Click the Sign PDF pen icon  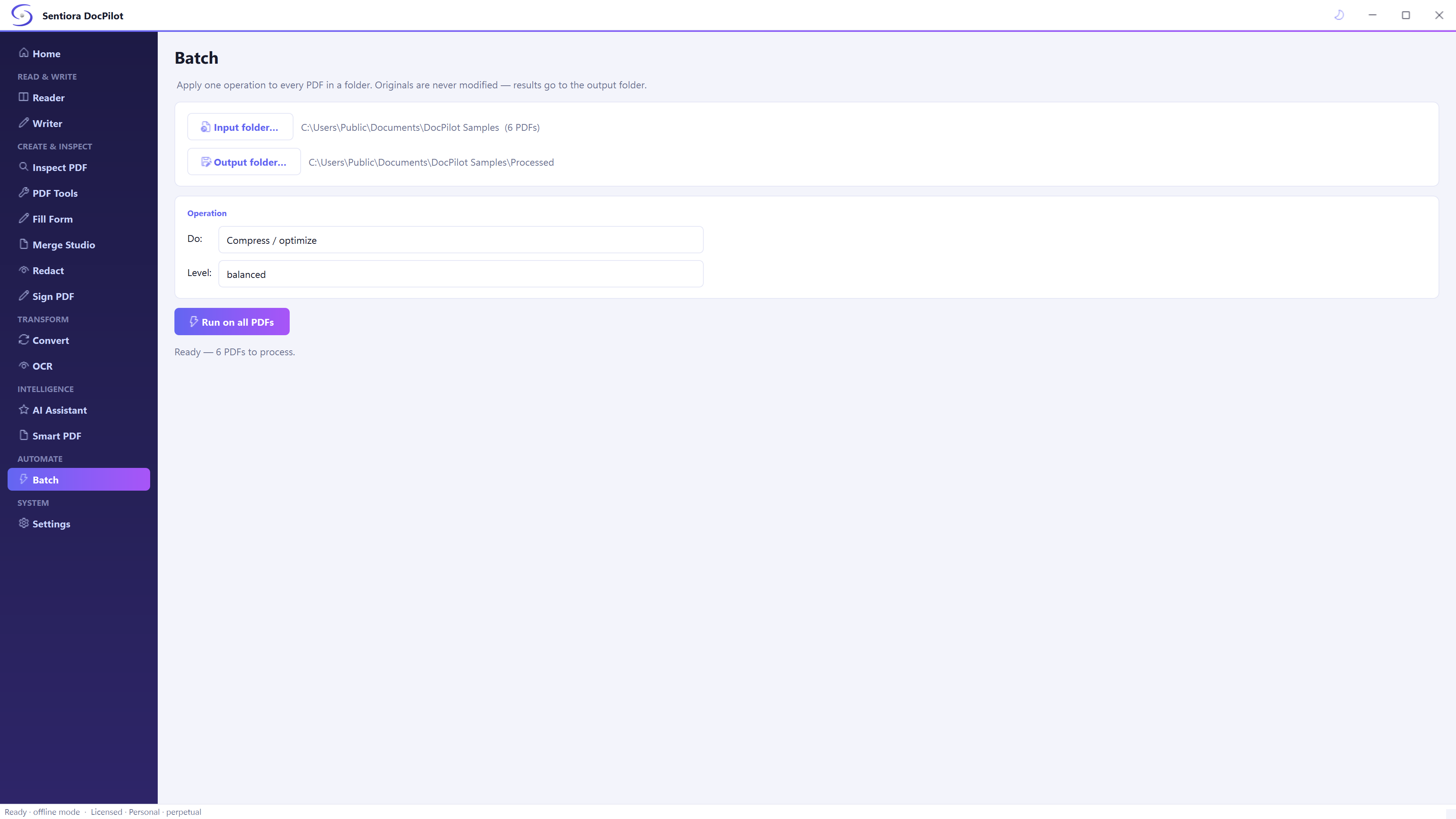pyautogui.click(x=24, y=296)
